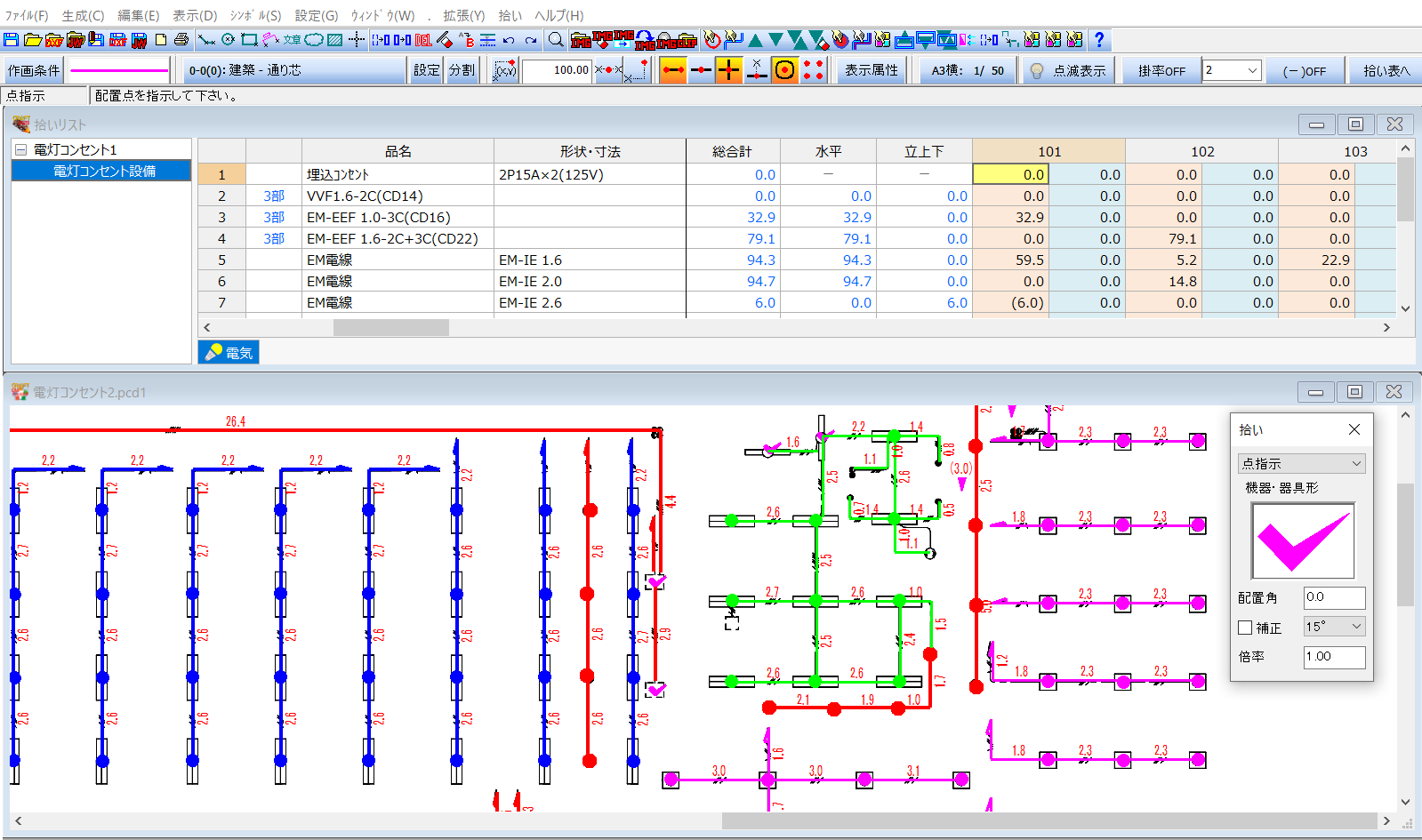Click the CLIP image icon
The image size is (1422, 840).
tap(687, 40)
